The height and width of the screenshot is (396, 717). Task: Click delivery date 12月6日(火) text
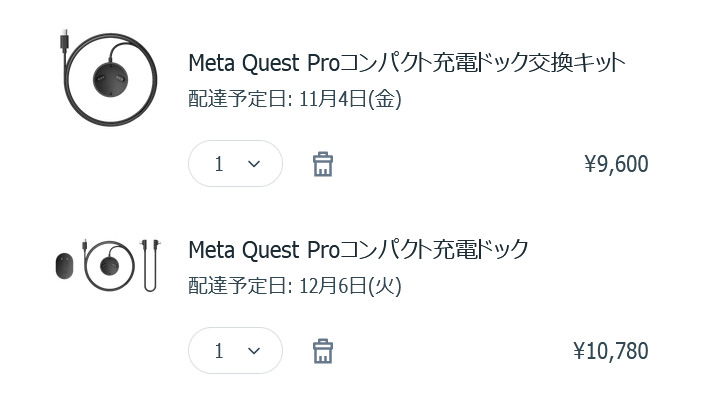click(350, 286)
